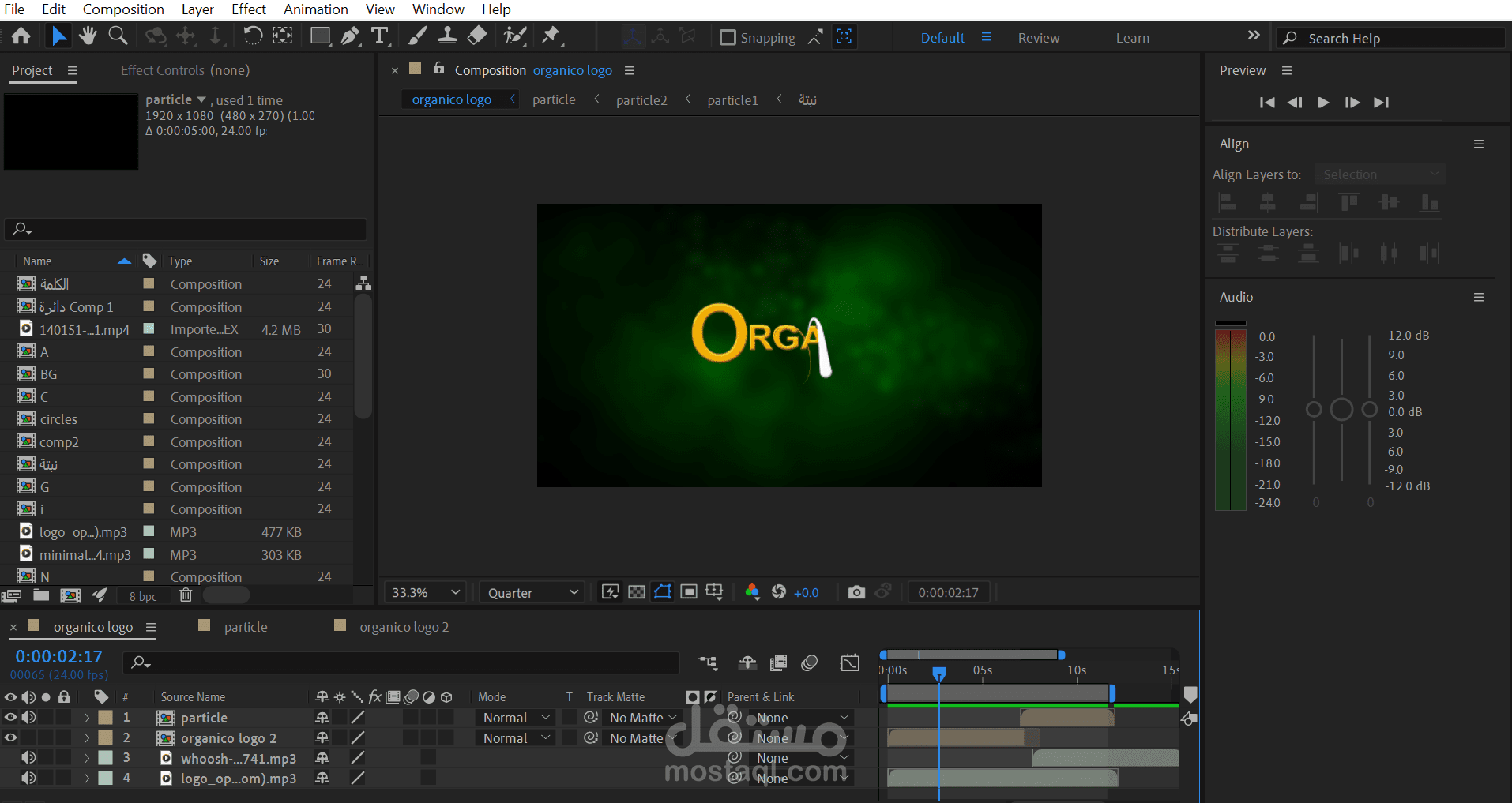Select the Eraser tool
Screen dimensions: 1512x803
click(x=477, y=36)
